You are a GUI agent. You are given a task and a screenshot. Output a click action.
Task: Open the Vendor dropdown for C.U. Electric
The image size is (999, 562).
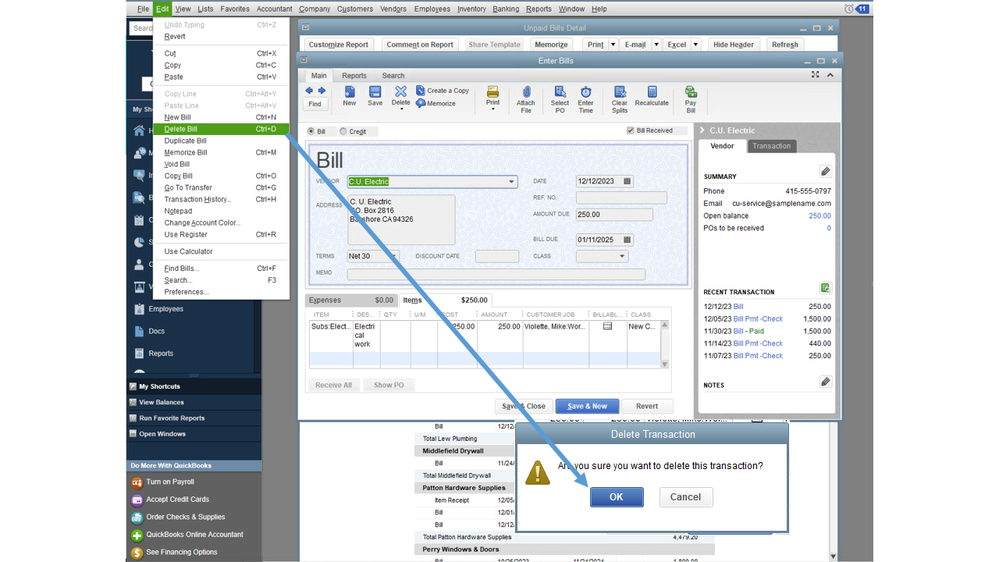point(511,182)
